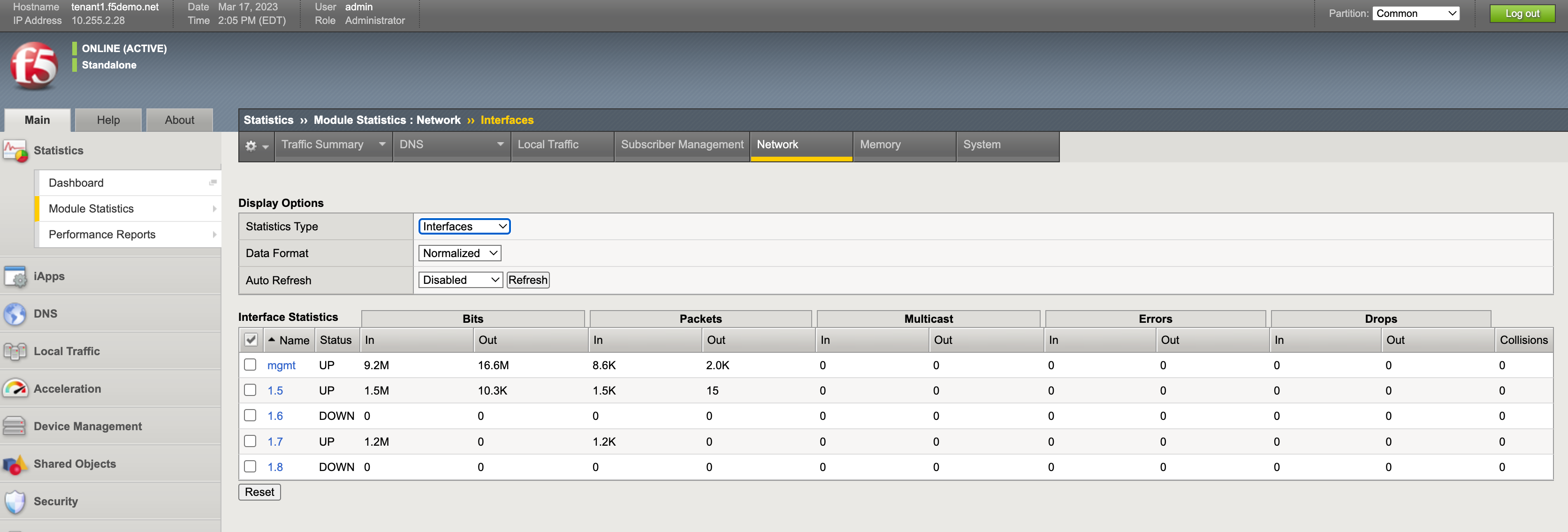Click the Statistics breadcrumb link
Viewport: 1568px width, 532px height.
268,120
